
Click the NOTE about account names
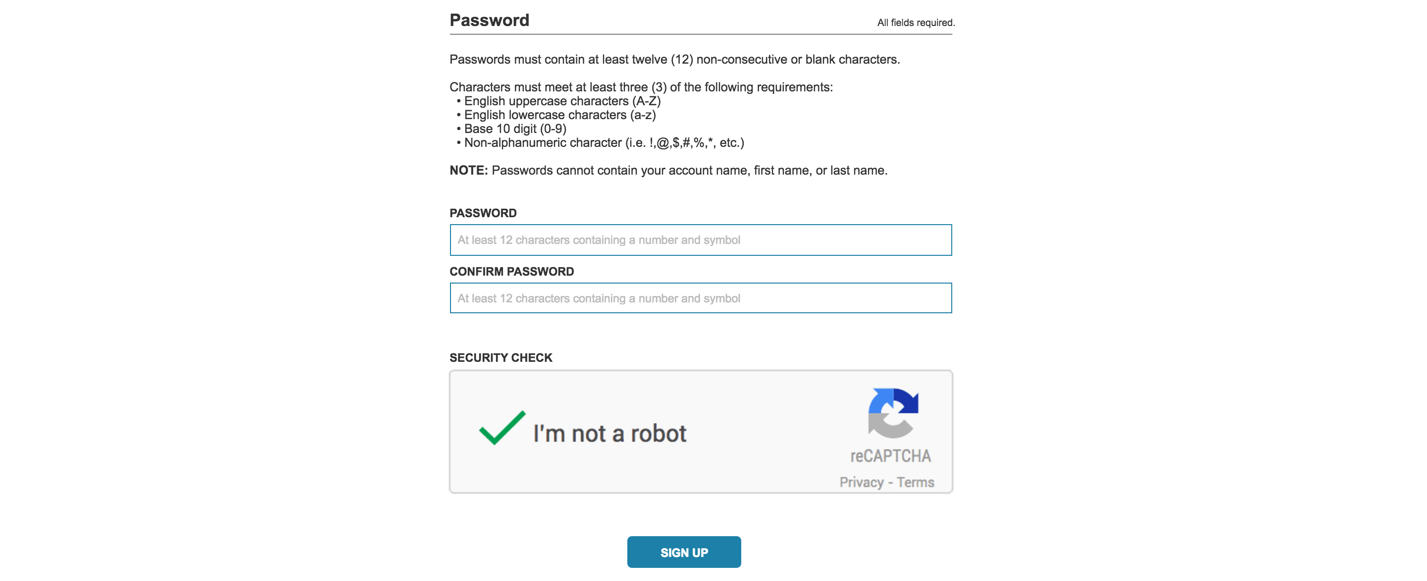(x=668, y=170)
